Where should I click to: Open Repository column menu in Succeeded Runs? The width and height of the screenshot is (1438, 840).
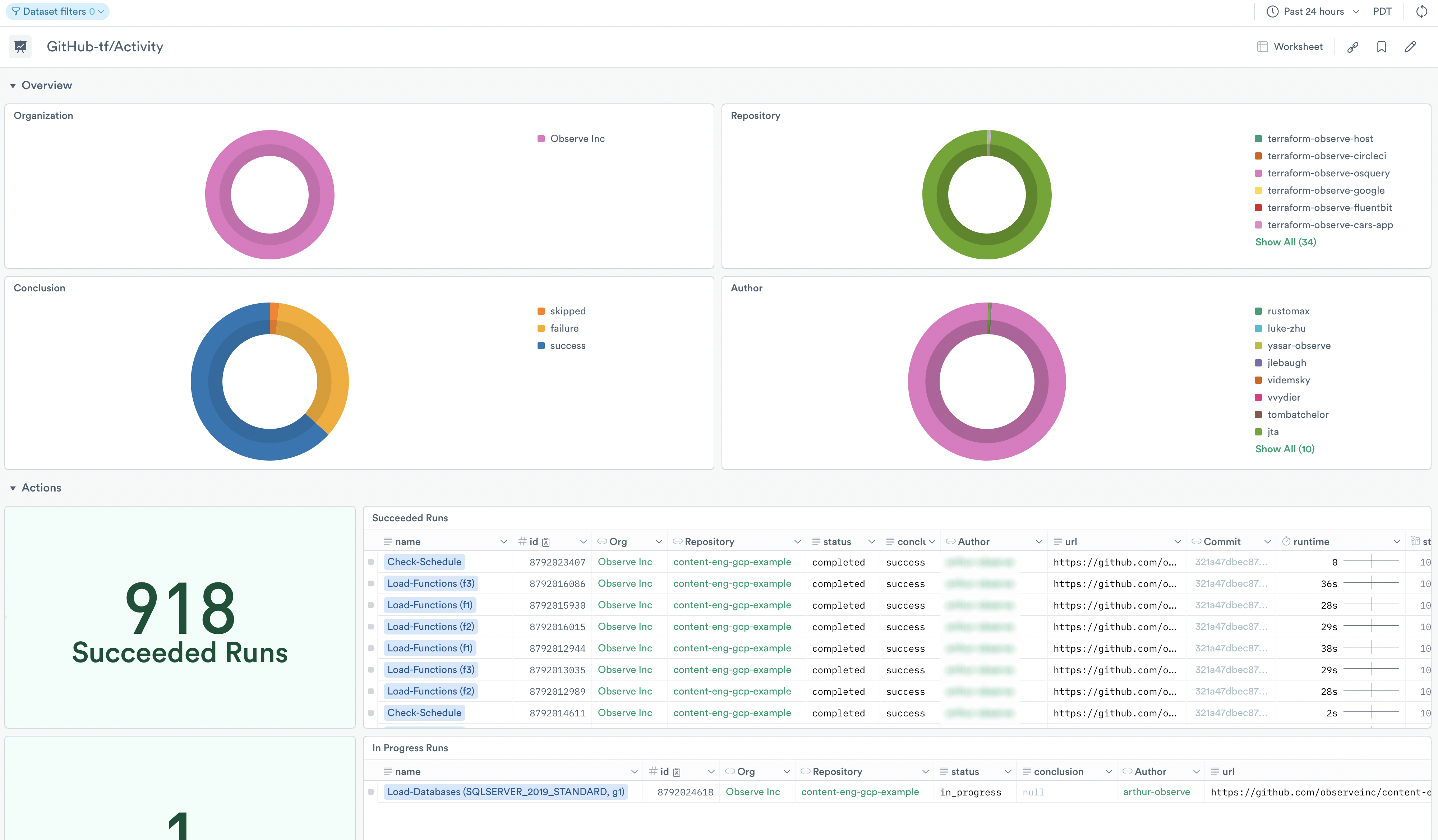pyautogui.click(x=797, y=541)
